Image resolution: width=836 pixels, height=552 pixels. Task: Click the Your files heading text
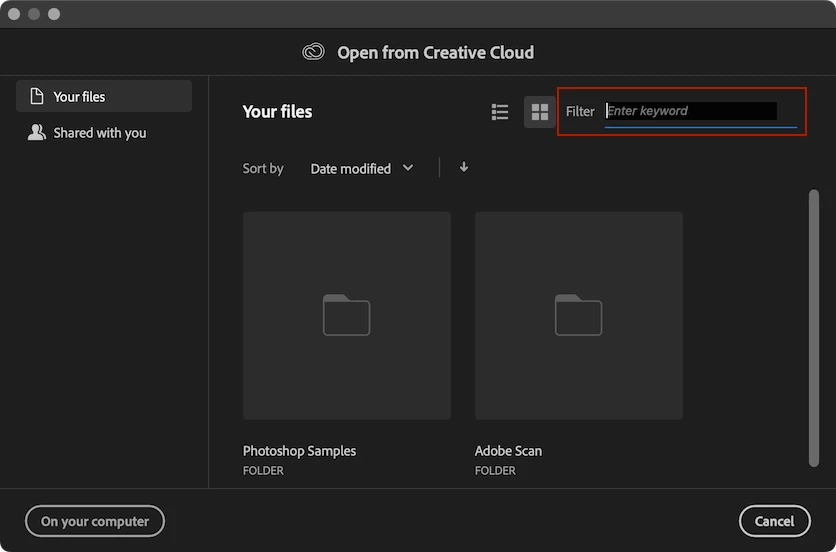point(277,111)
